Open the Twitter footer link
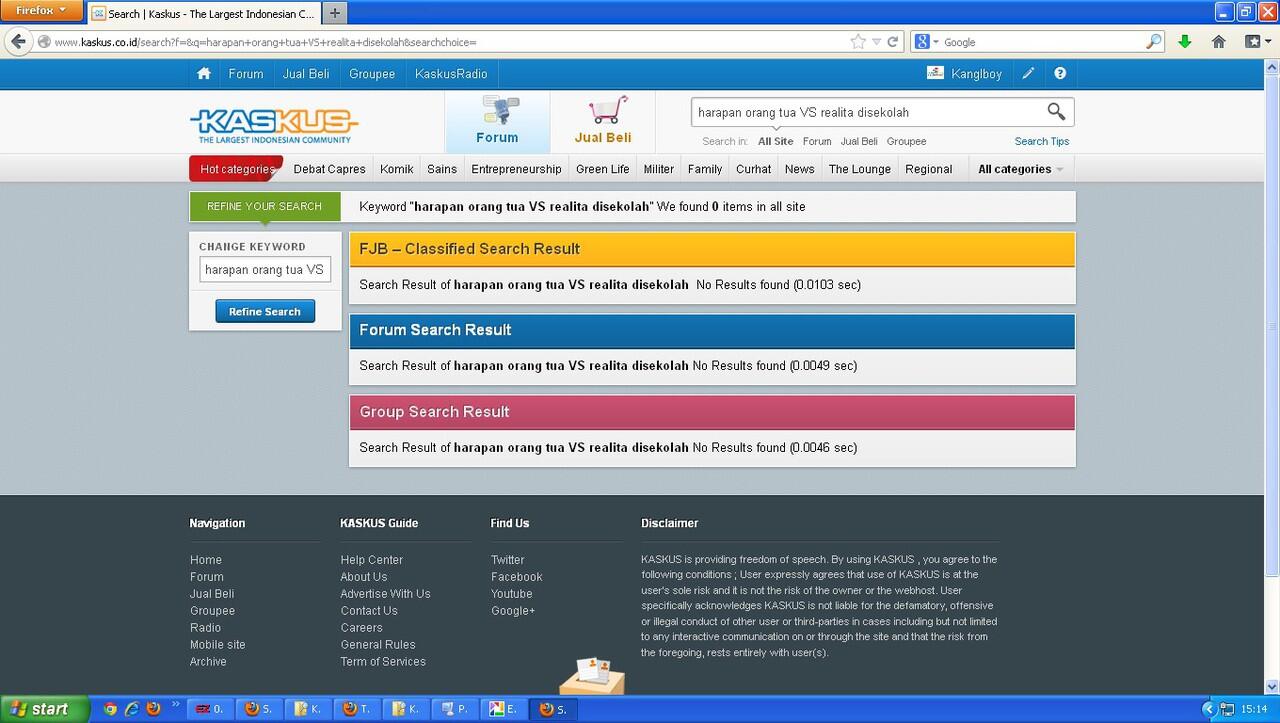The width and height of the screenshot is (1280, 723). coord(507,560)
